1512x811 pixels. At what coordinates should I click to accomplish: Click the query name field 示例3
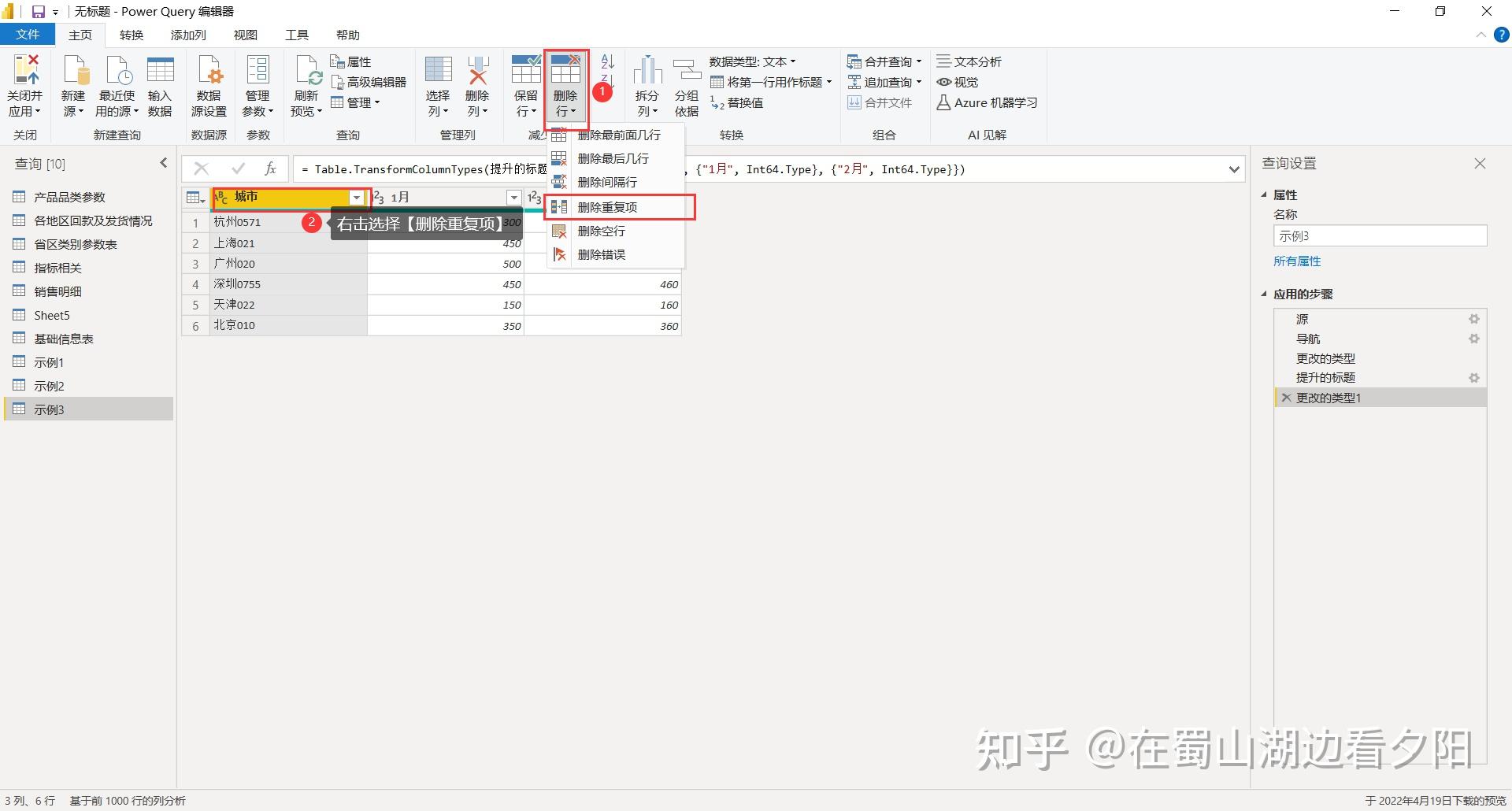pyautogui.click(x=1380, y=235)
